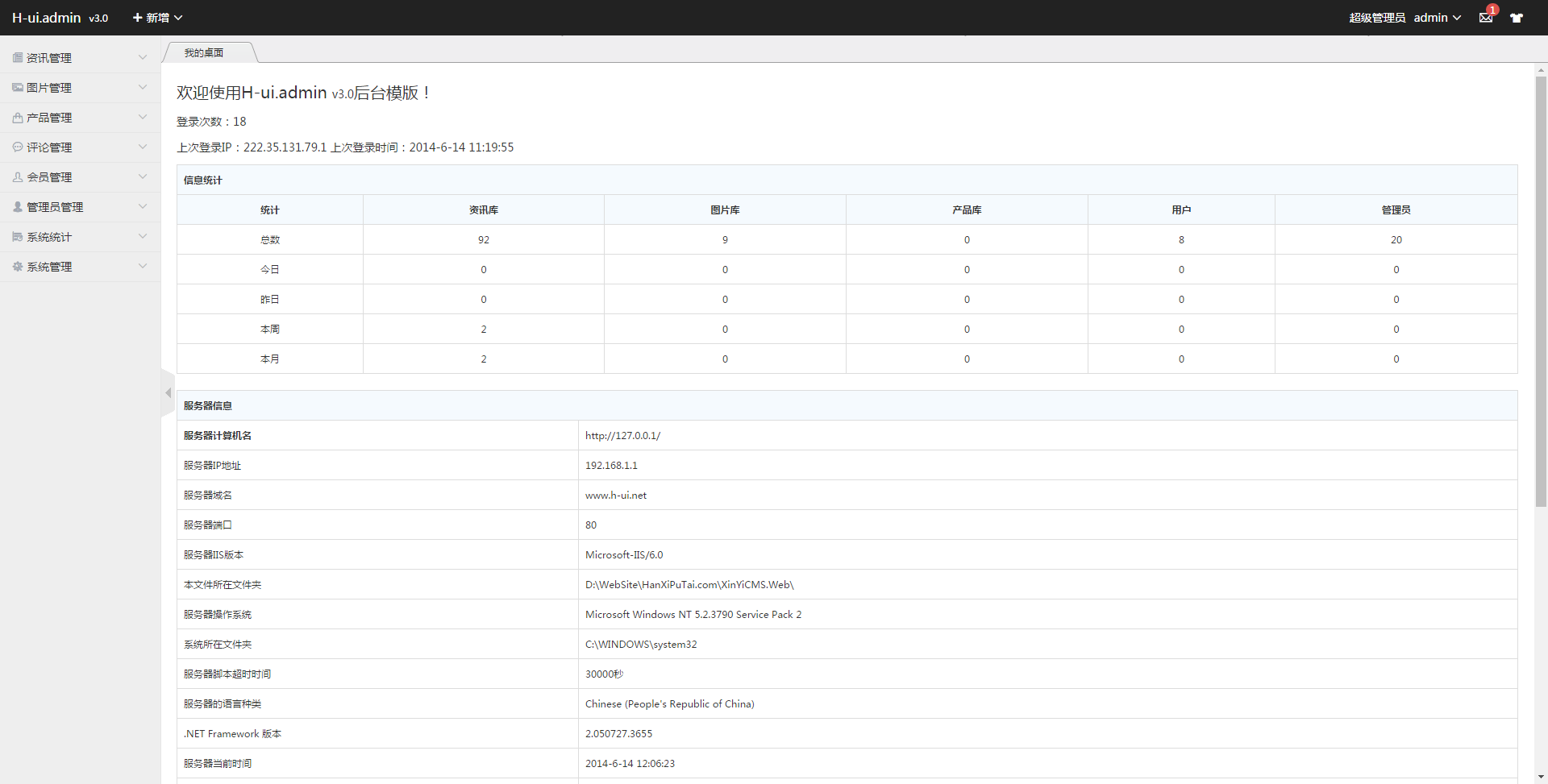
Task: Open the 会员管理 menu item
Action: click(80, 177)
